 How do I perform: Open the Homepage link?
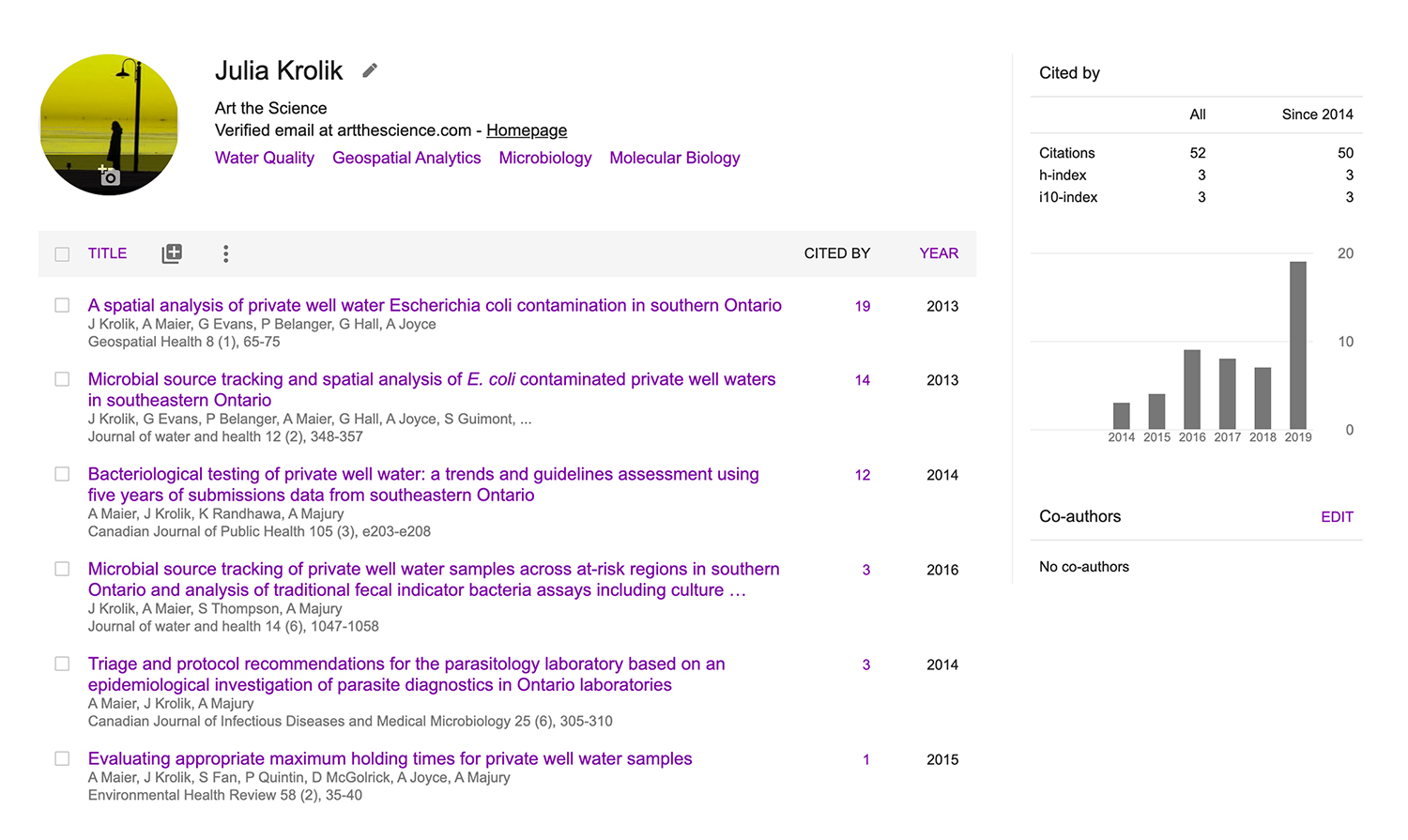pos(527,130)
